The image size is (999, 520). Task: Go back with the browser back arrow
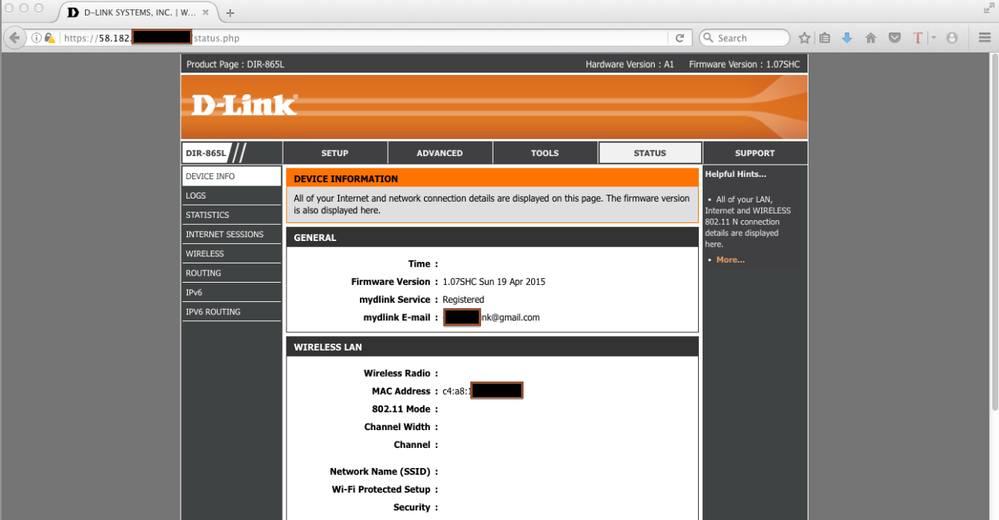tap(15, 38)
